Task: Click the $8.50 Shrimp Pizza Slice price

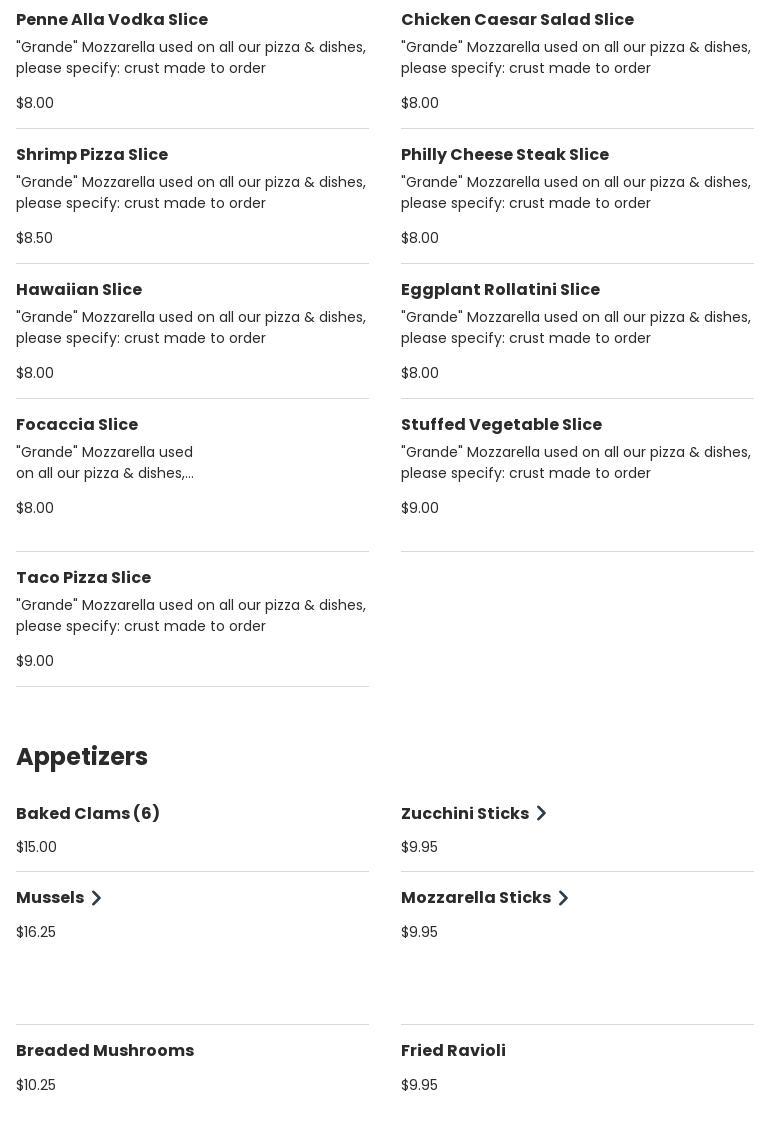Action: tap(35, 238)
